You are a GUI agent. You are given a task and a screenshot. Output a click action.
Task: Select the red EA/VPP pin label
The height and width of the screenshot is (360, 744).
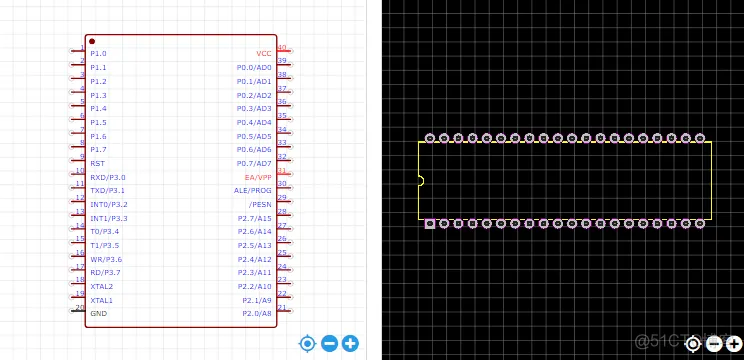[x=258, y=177]
